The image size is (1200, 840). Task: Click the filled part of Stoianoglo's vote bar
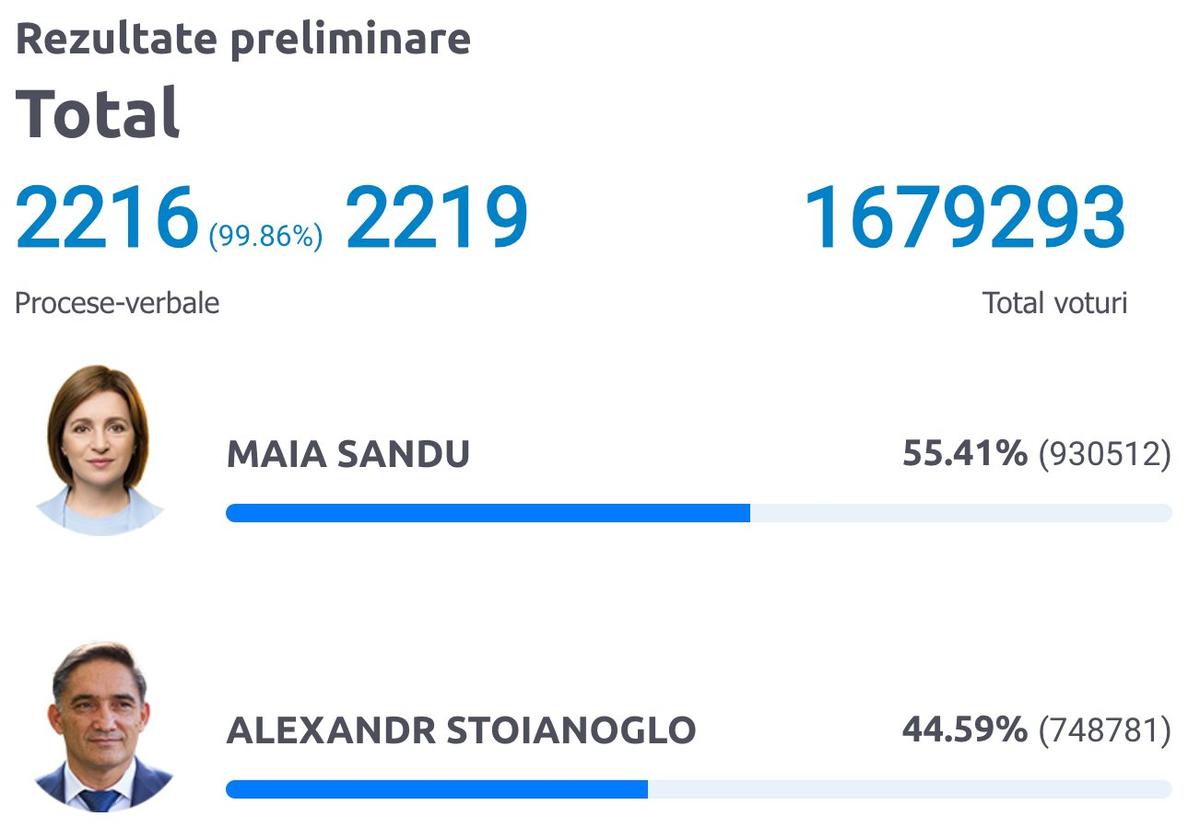point(437,789)
